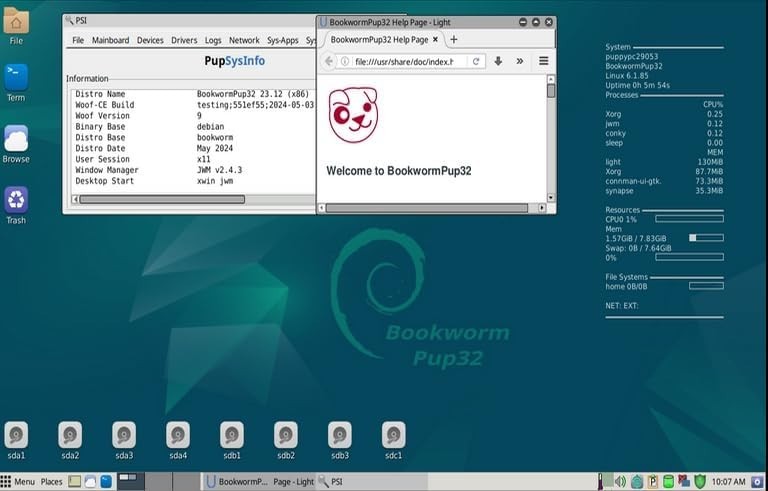768x491 pixels.
Task: Expand more browser toolbar items chevron
Action: tap(520, 61)
